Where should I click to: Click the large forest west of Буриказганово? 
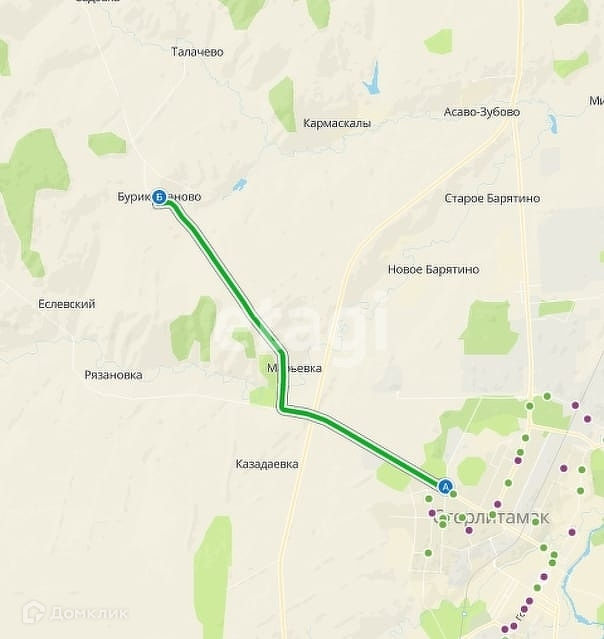[x=33, y=179]
